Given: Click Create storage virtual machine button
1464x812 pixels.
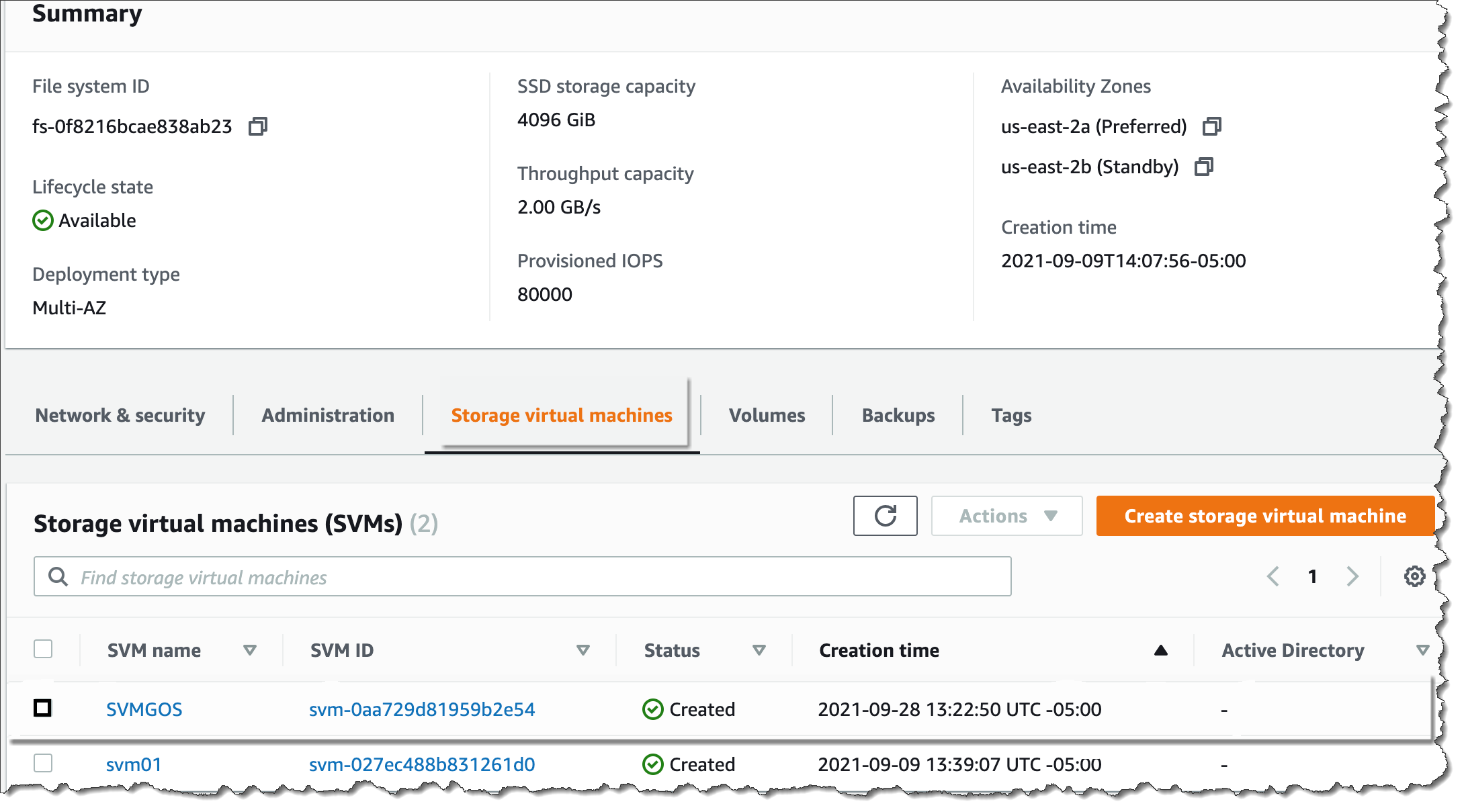Looking at the screenshot, I should 1264,516.
